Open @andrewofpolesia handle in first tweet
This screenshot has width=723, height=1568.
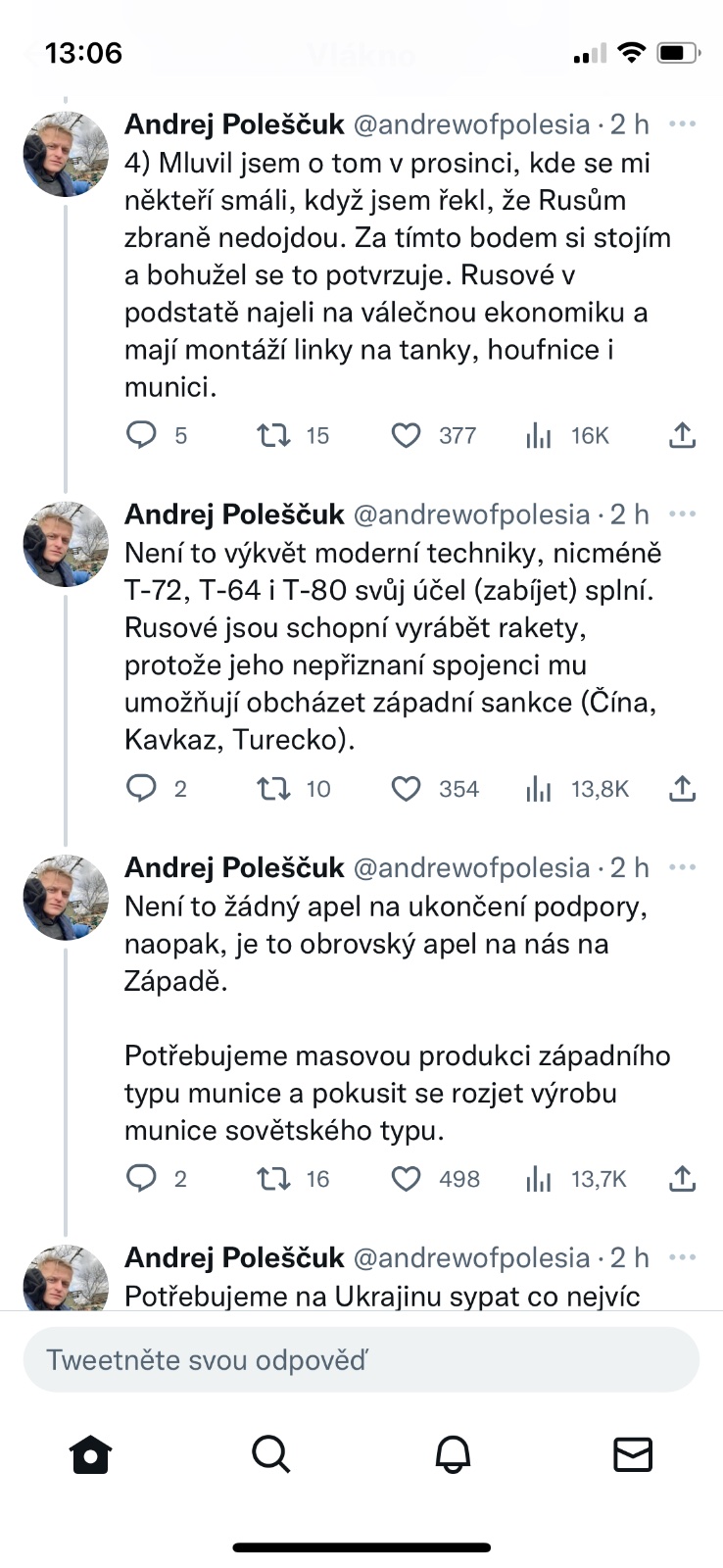tap(470, 124)
